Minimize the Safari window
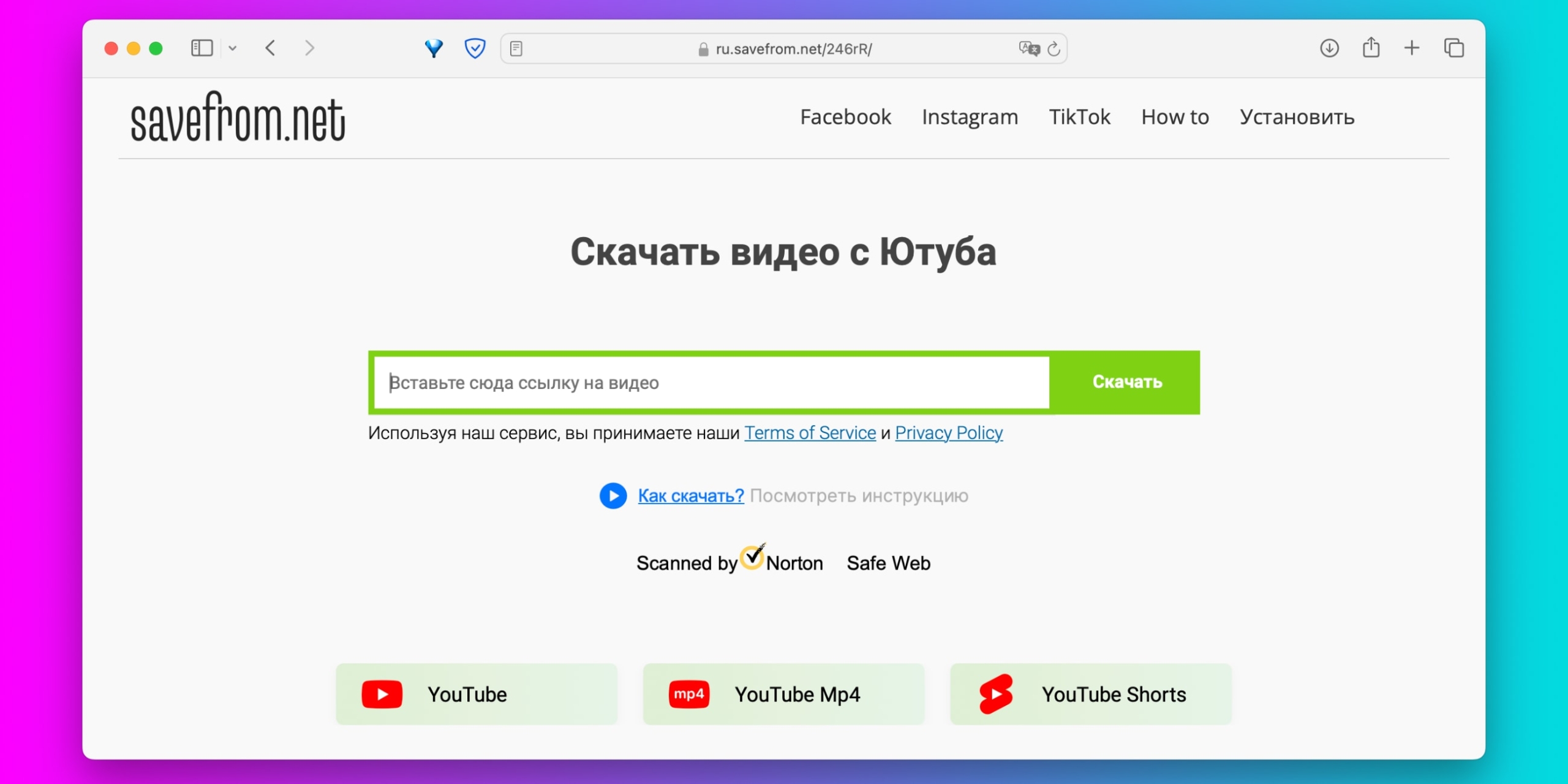Screen dimensions: 1568x784 click(134, 48)
